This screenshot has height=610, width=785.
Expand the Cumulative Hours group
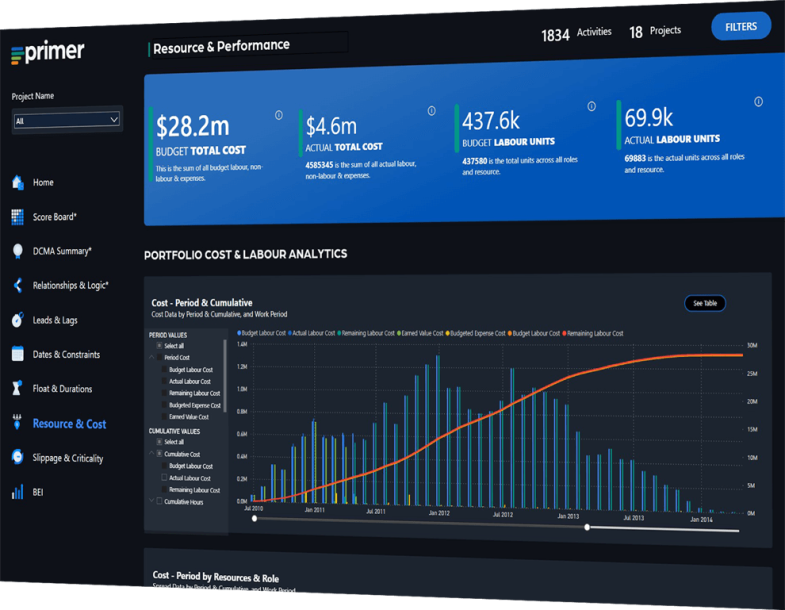pos(152,501)
